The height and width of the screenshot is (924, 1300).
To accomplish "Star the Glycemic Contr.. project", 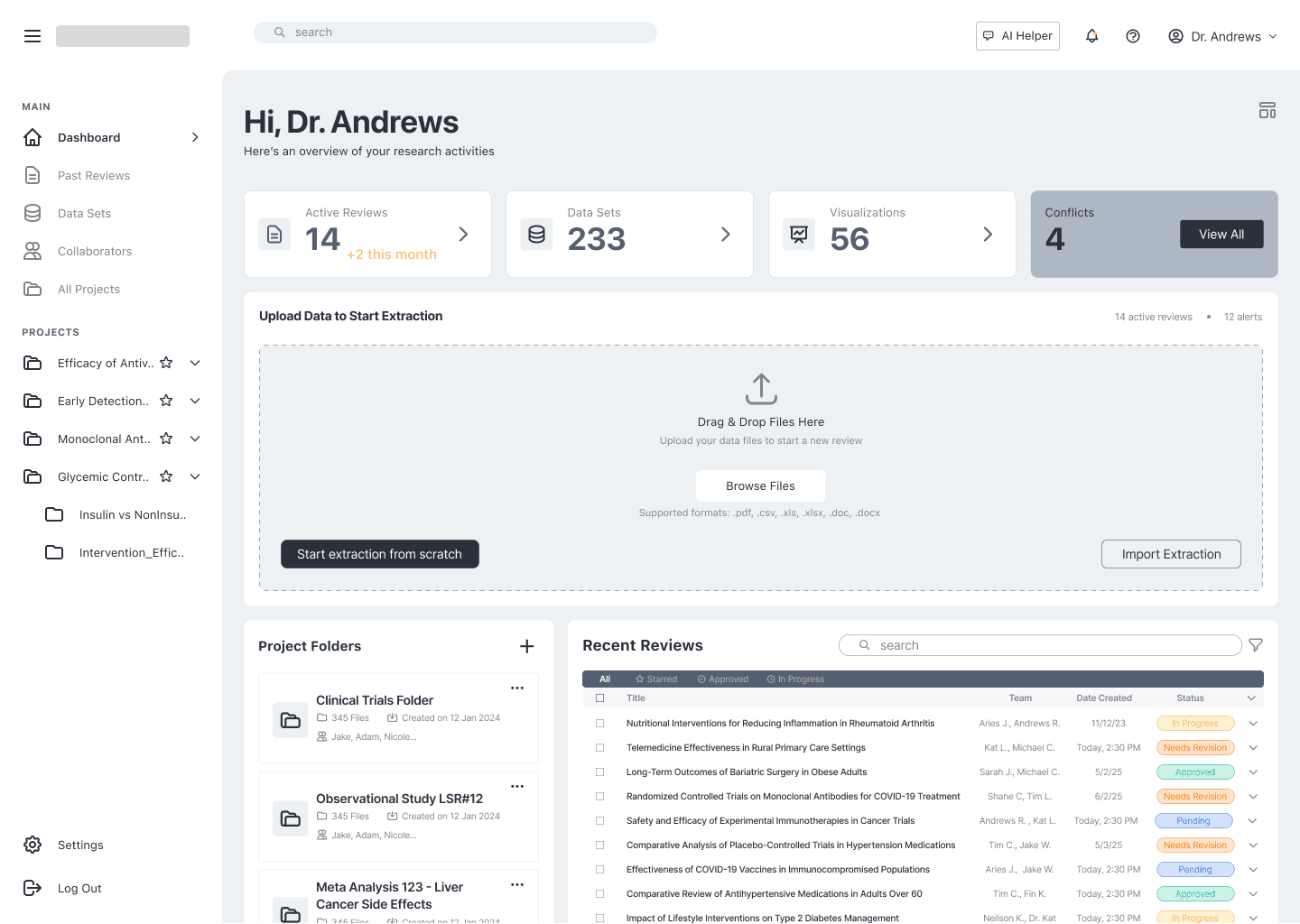I will tap(166, 476).
